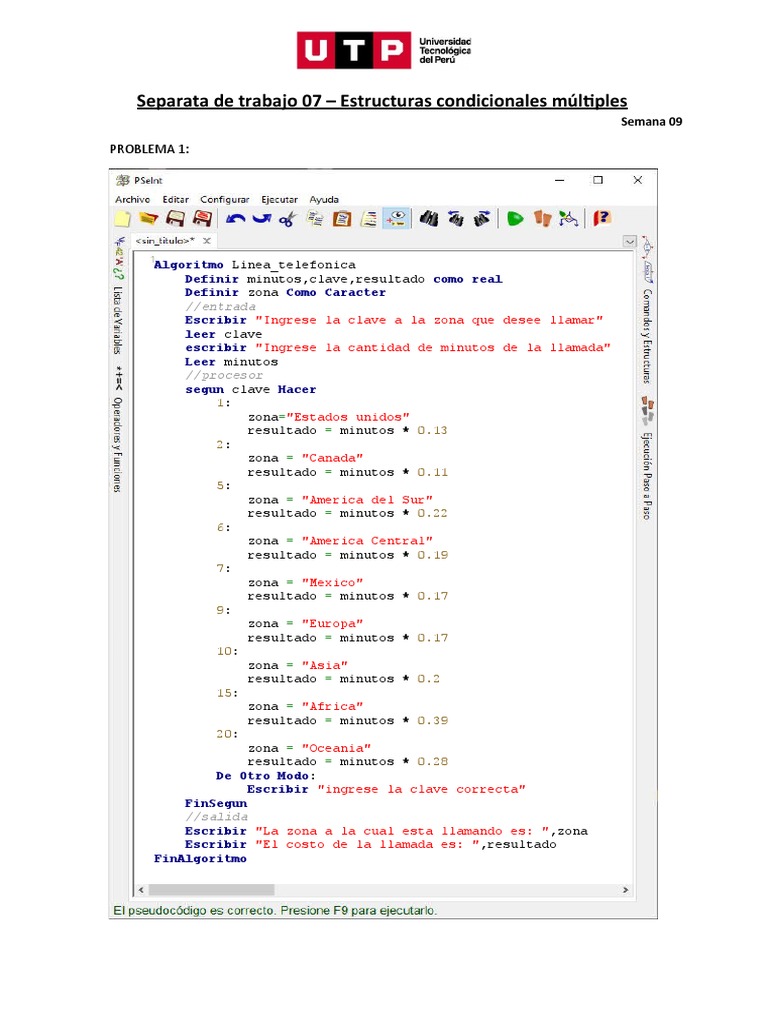Click the New file icon in toolbar

click(x=122, y=218)
